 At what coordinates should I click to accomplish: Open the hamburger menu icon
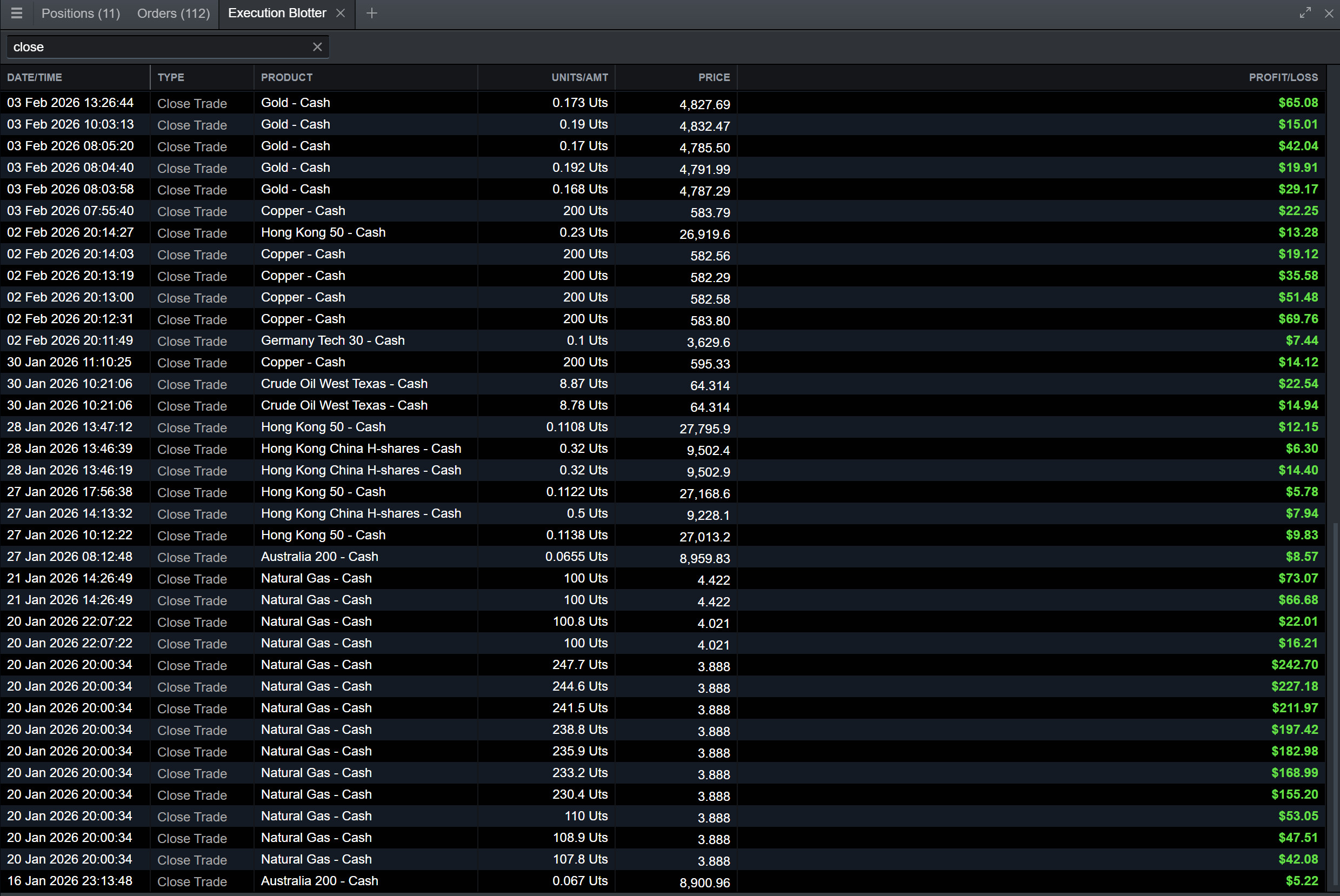click(17, 13)
